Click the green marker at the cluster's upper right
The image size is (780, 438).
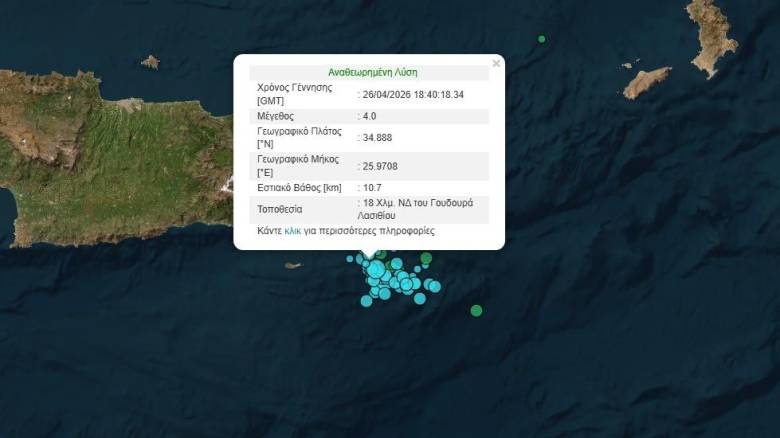[x=426, y=259]
